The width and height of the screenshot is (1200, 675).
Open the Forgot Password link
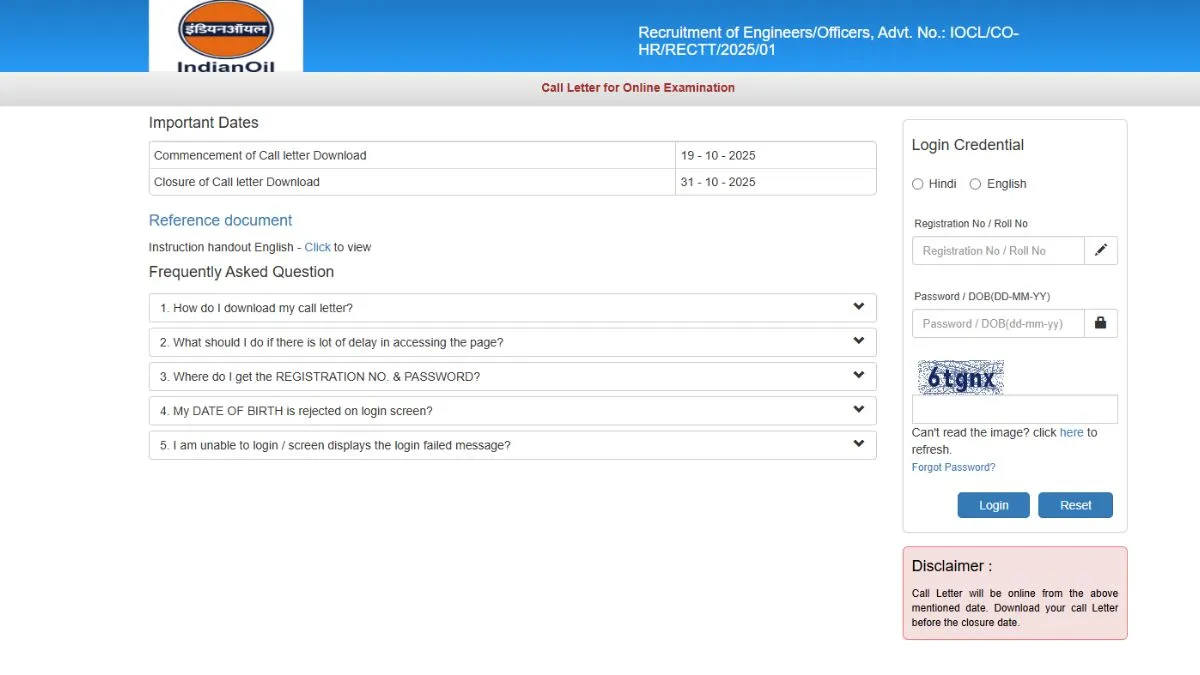pyautogui.click(x=953, y=467)
